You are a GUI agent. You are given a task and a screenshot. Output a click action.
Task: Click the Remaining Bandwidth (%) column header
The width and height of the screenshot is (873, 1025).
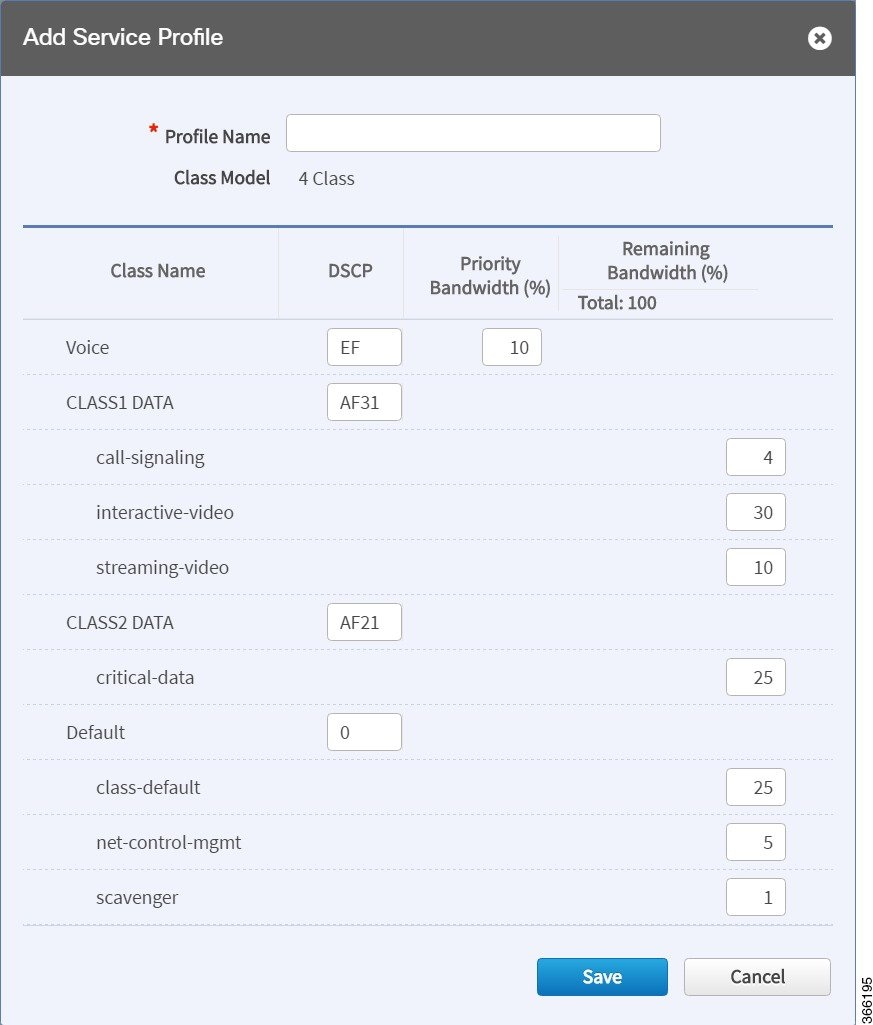[x=667, y=260]
